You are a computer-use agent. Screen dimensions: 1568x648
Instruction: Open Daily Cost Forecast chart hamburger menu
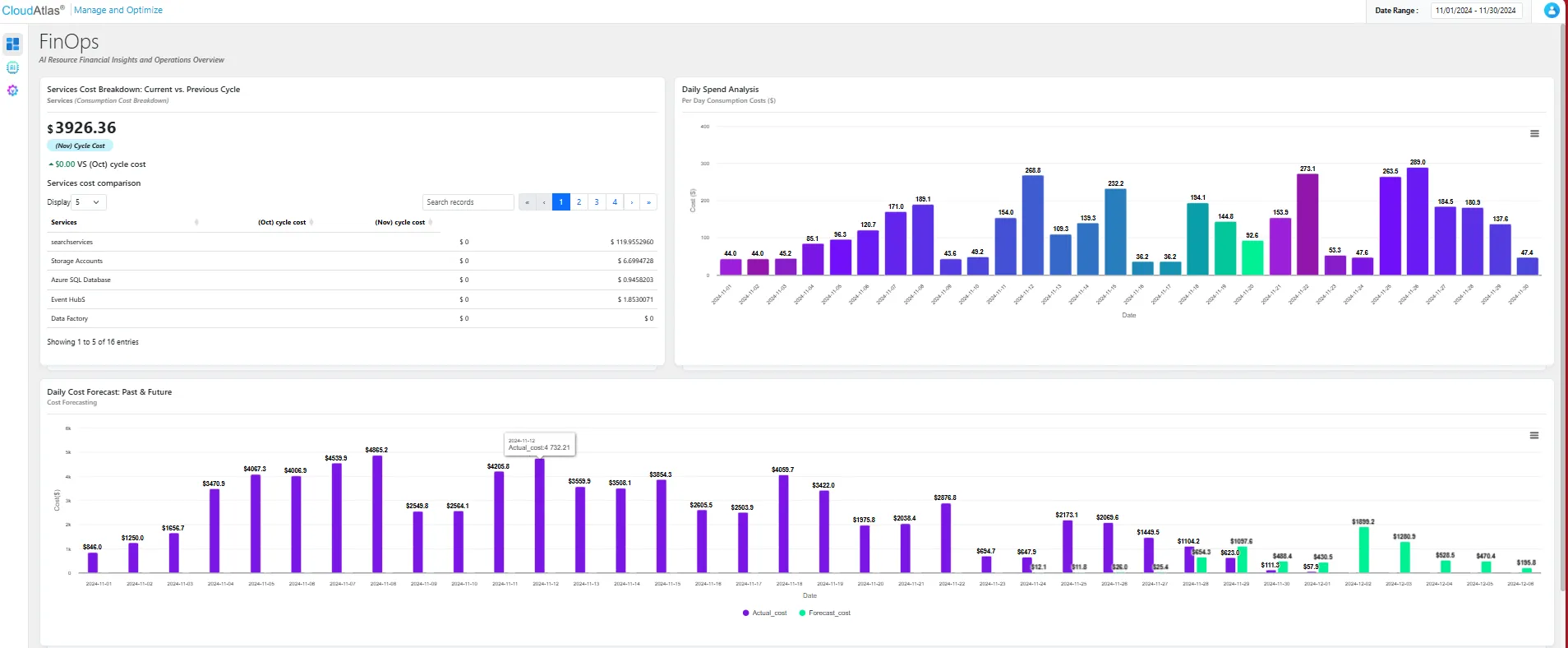[x=1534, y=436]
